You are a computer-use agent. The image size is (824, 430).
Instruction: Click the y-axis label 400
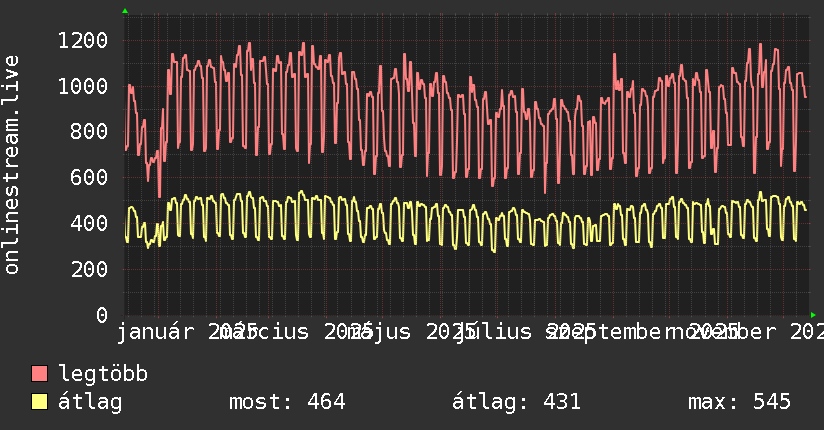coord(89,223)
